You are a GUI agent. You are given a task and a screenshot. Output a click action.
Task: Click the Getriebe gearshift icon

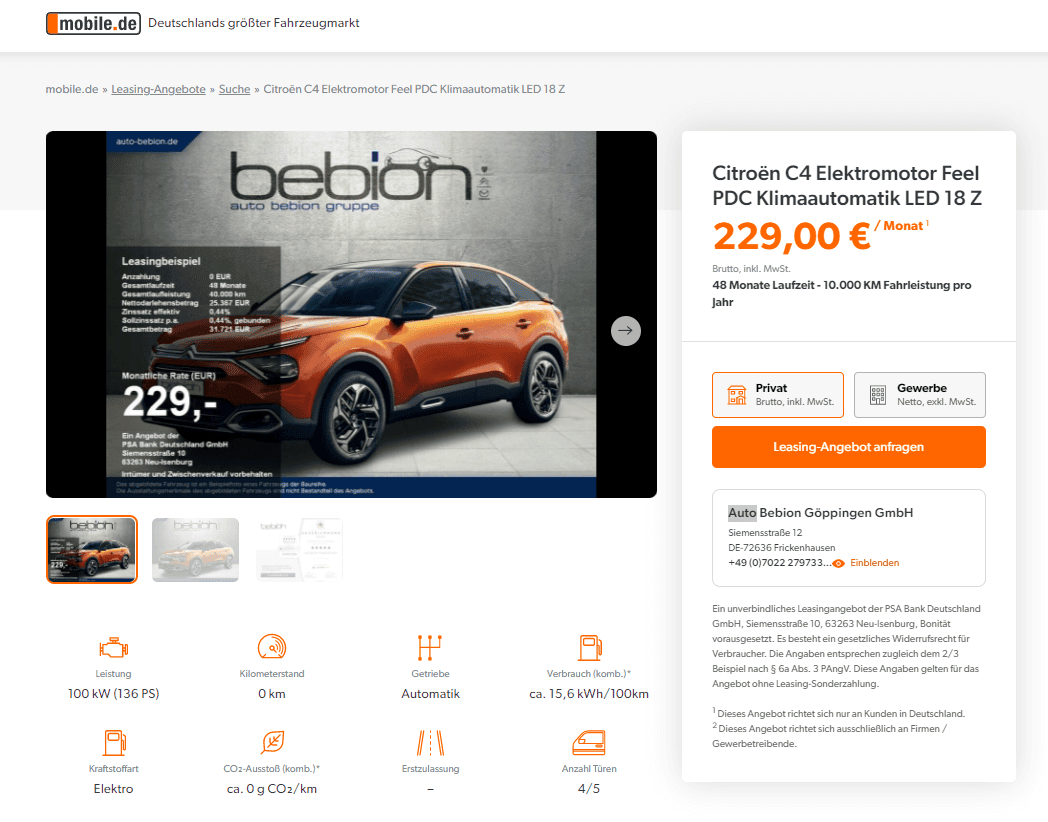point(430,648)
